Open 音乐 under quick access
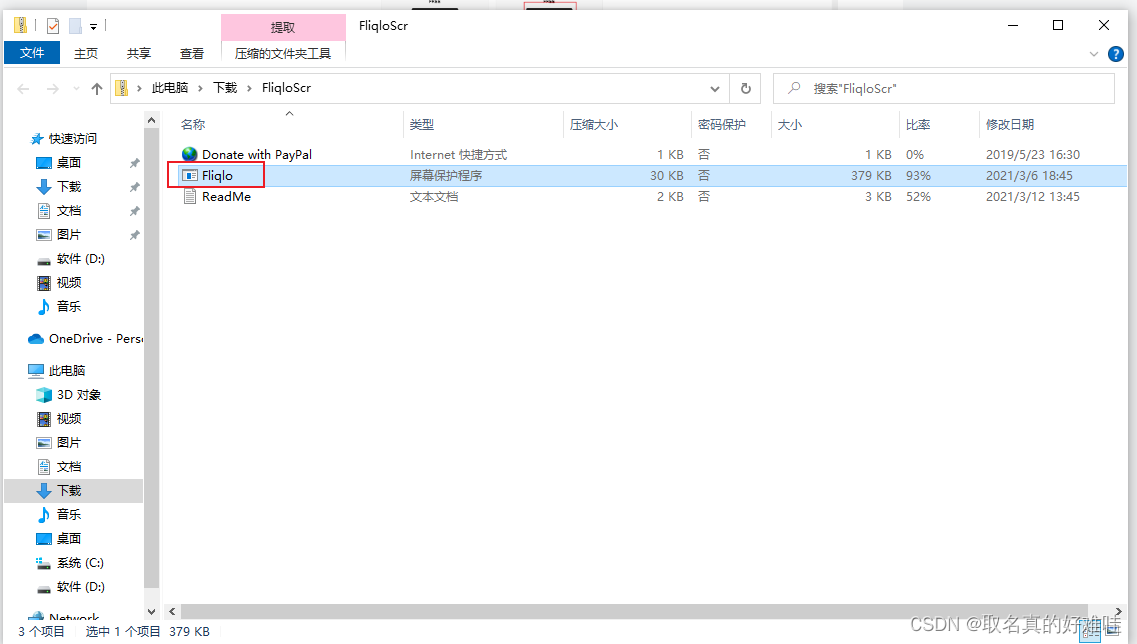Screen dimensions: 1137x644 click(69, 306)
